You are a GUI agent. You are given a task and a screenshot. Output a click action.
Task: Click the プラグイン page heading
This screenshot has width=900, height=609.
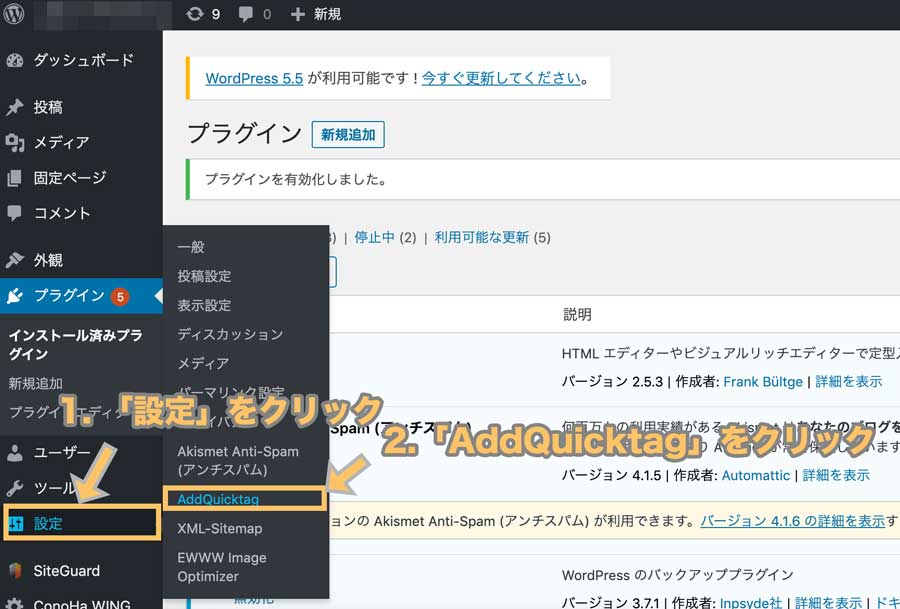click(x=245, y=134)
